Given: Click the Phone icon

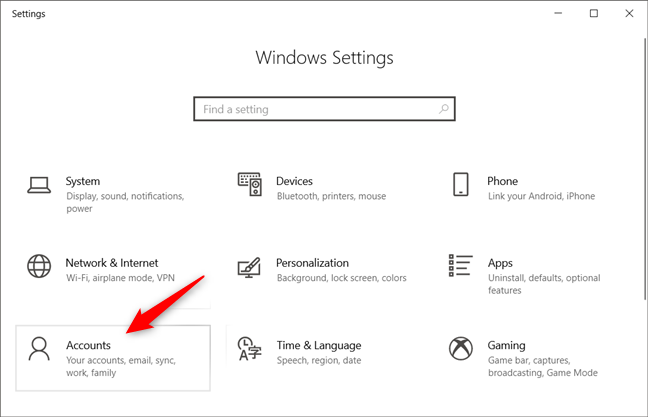Looking at the screenshot, I should (460, 185).
